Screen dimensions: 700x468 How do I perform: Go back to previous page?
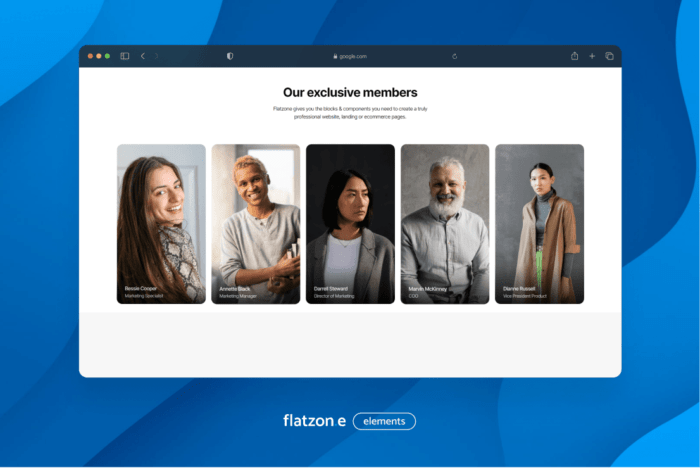point(142,56)
